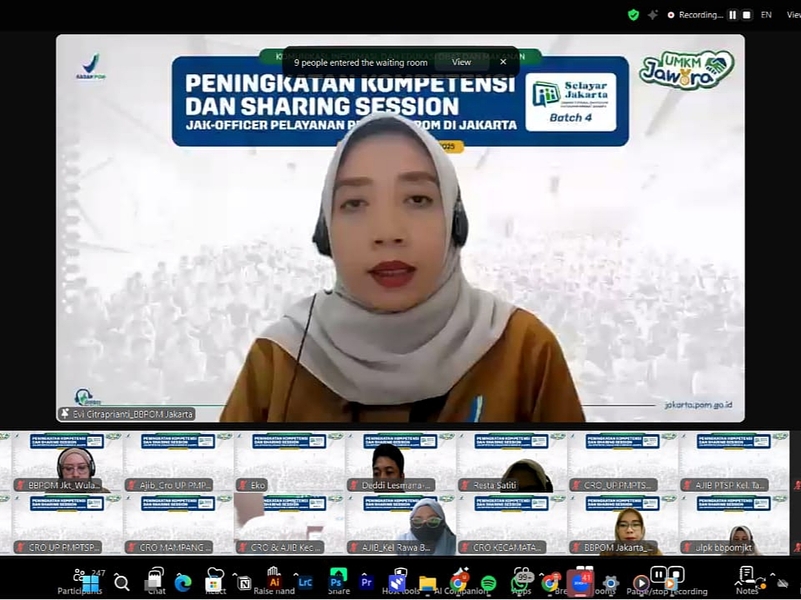Open the EN language menu
The width and height of the screenshot is (801, 600).
[x=766, y=15]
